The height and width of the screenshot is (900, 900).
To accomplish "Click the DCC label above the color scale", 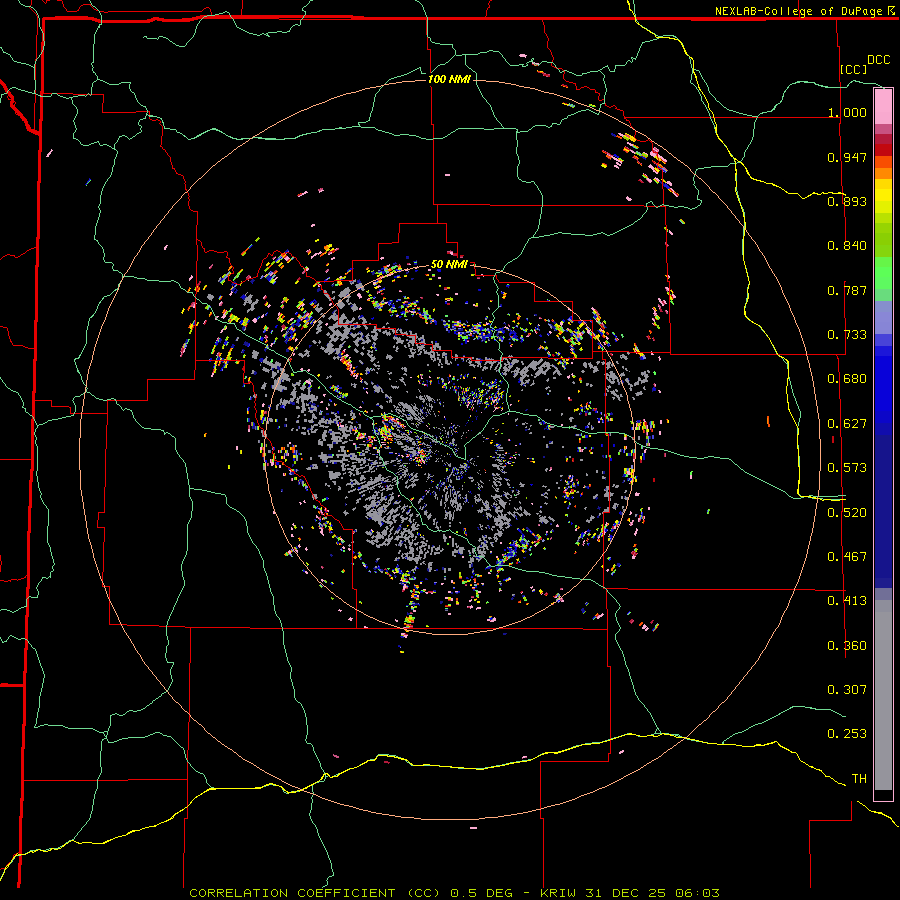I will point(878,60).
